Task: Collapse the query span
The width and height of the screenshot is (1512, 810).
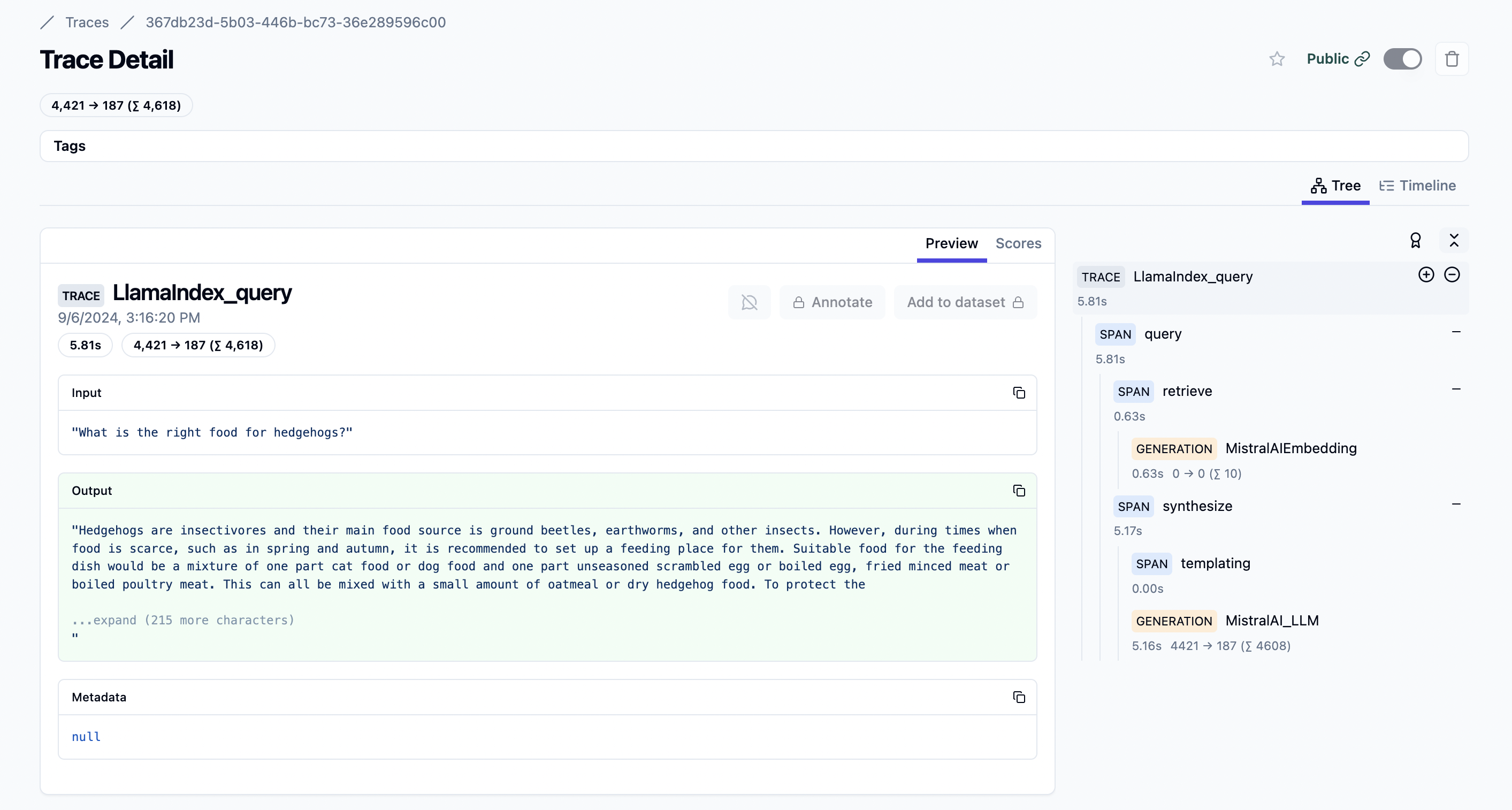Action: [1456, 332]
